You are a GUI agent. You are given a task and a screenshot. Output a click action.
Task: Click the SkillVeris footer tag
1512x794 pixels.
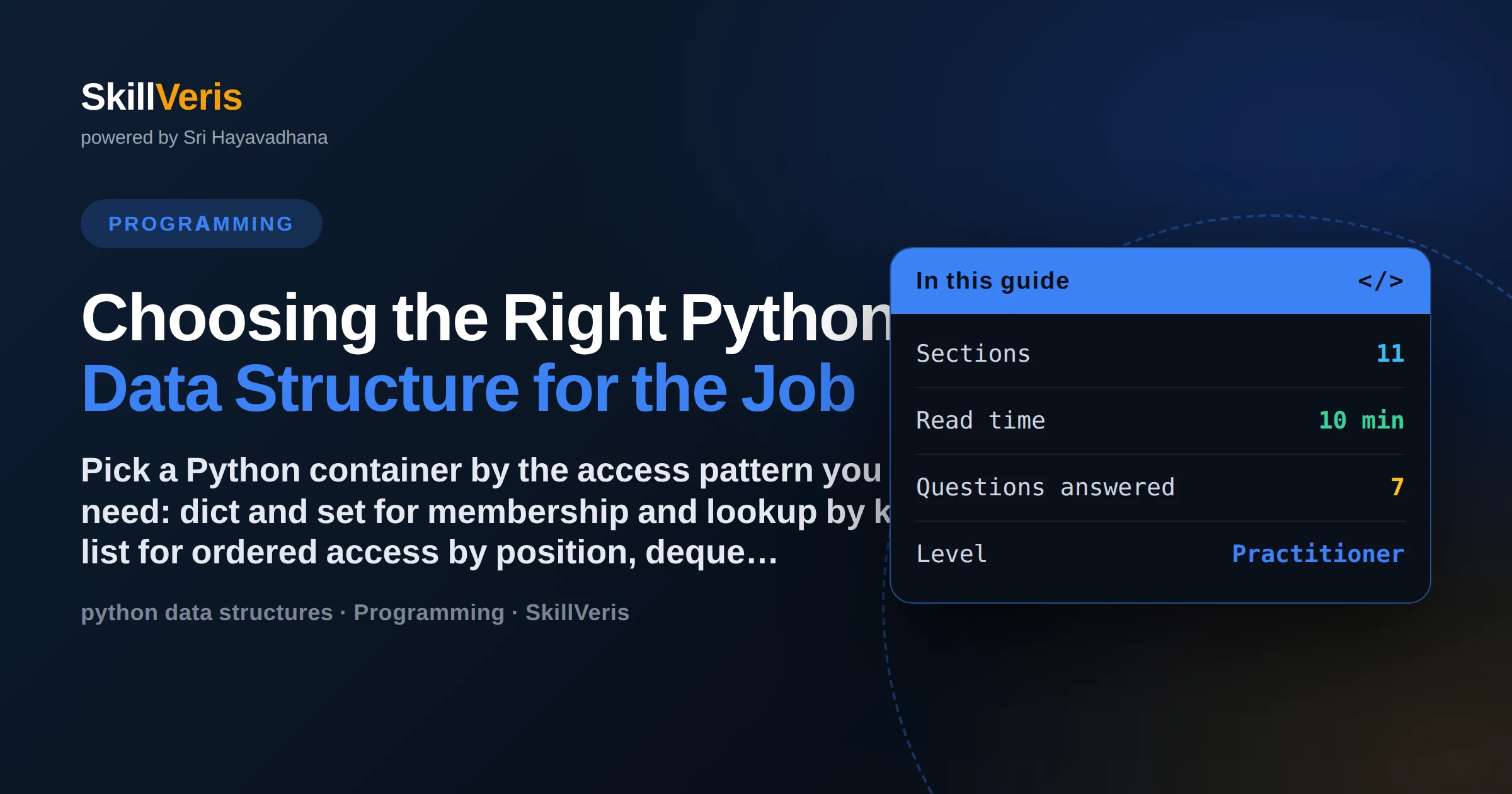pos(578,613)
